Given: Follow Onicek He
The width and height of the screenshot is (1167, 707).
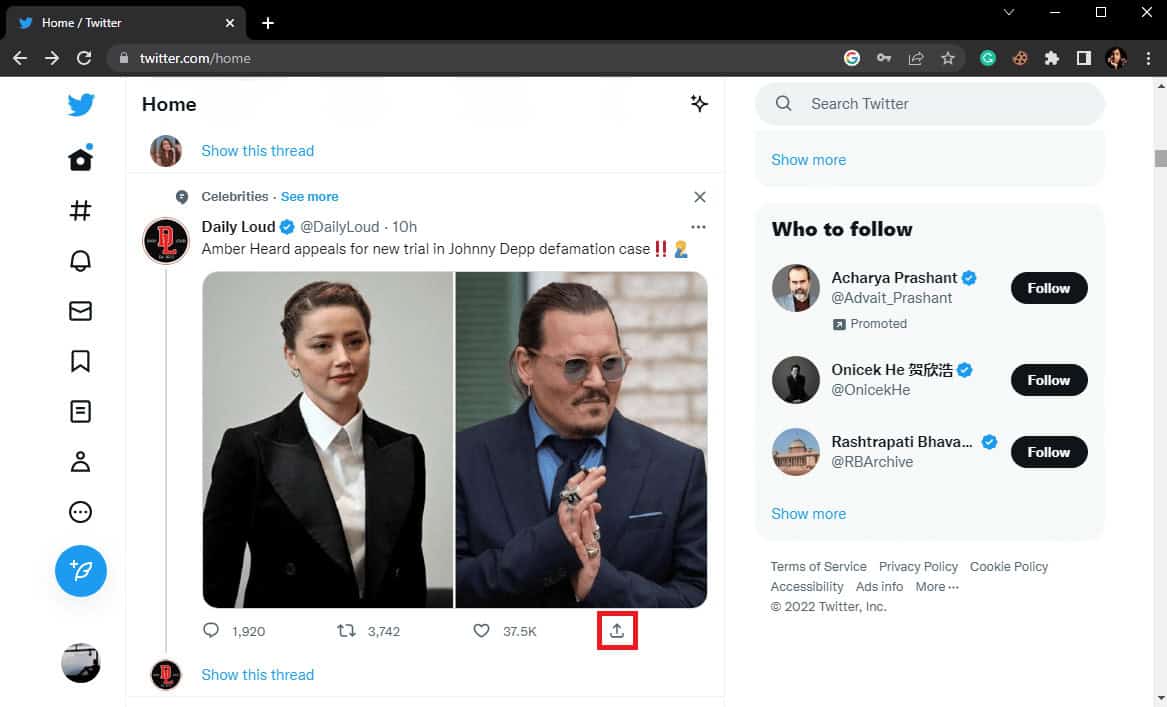Looking at the screenshot, I should [1049, 380].
